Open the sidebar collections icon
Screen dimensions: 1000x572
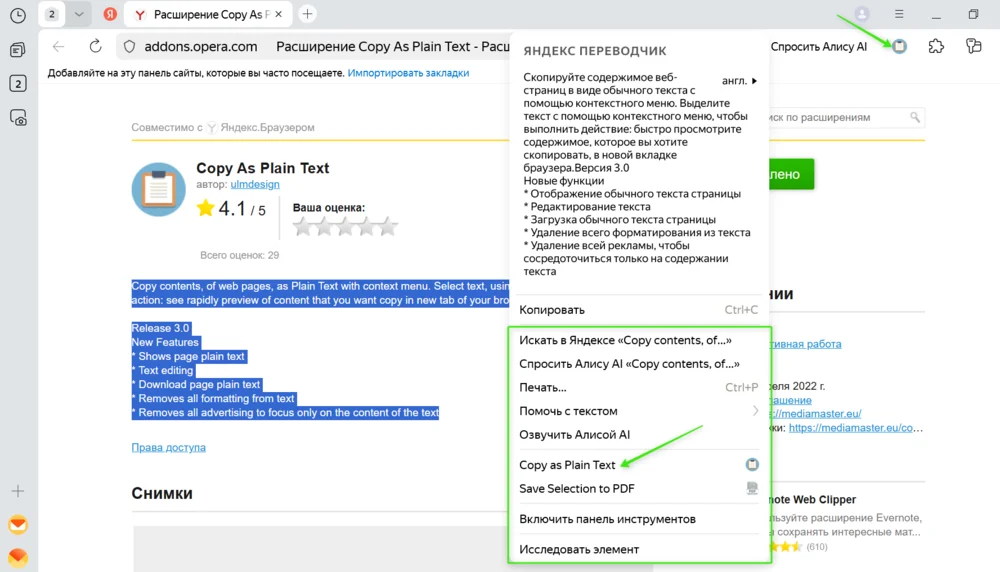[x=18, y=50]
